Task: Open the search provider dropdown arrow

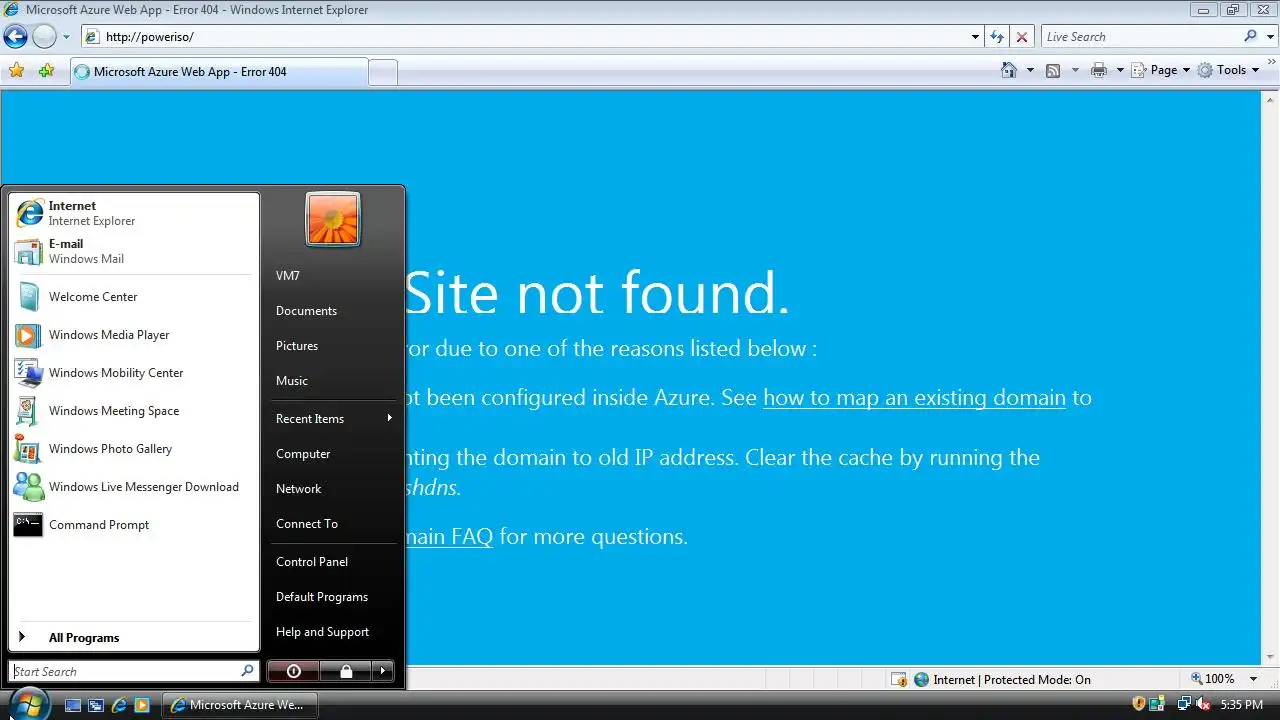Action: (x=1268, y=37)
